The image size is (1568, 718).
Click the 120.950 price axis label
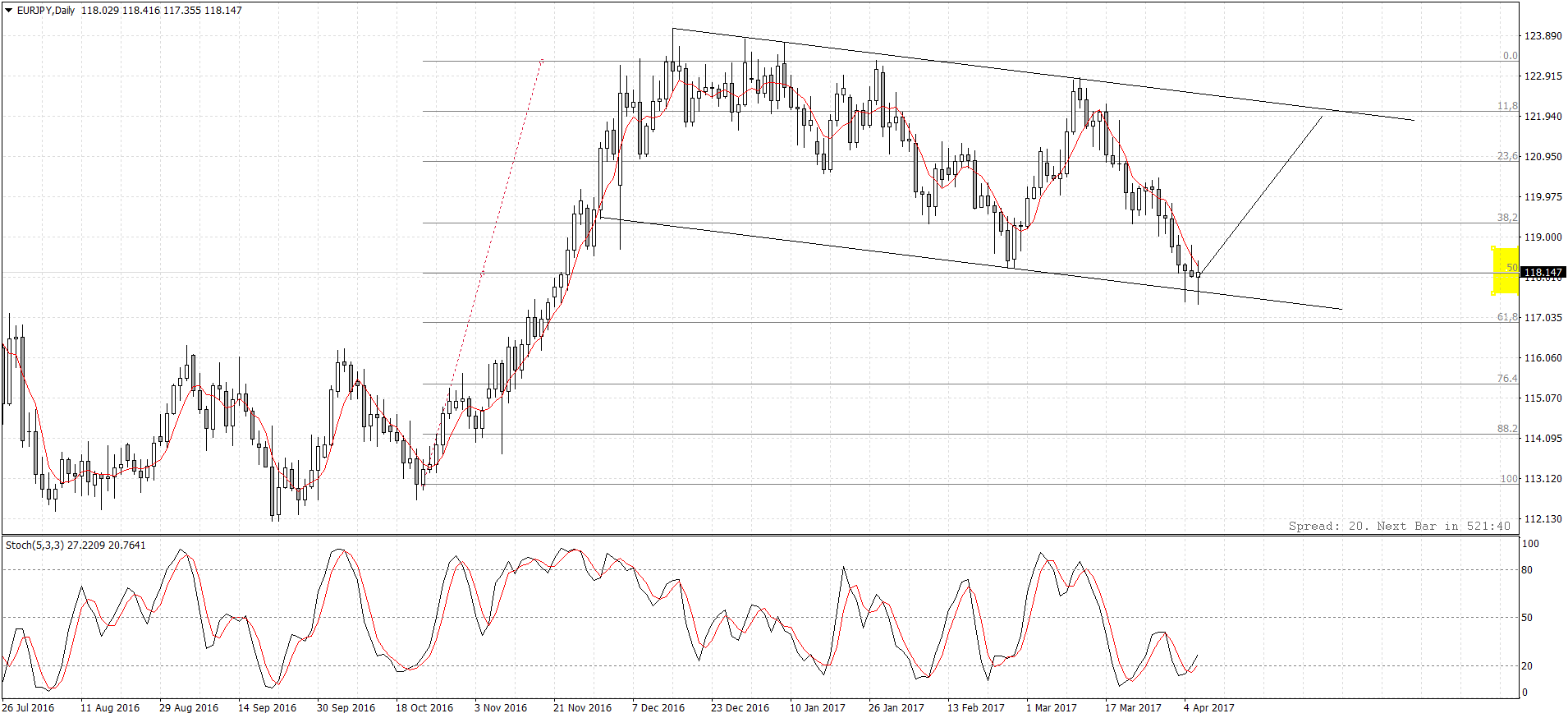(x=1543, y=157)
